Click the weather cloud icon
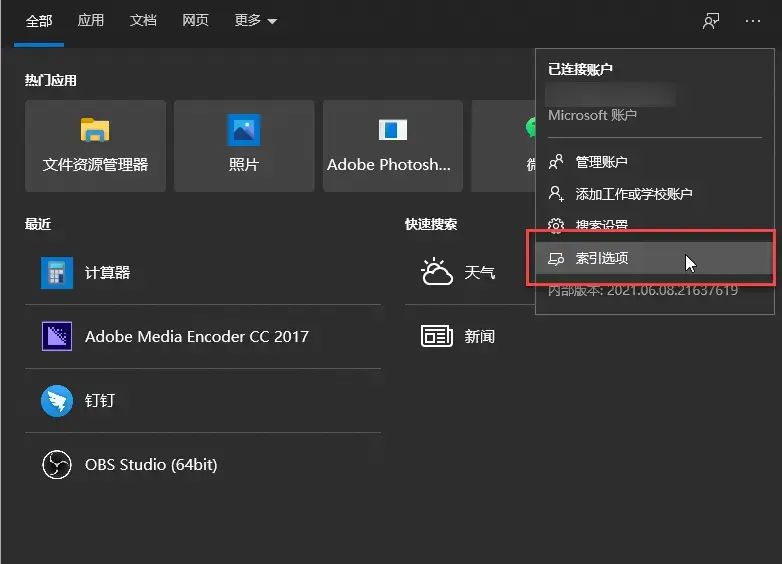Viewport: 782px width, 564px height. pyautogui.click(x=437, y=272)
